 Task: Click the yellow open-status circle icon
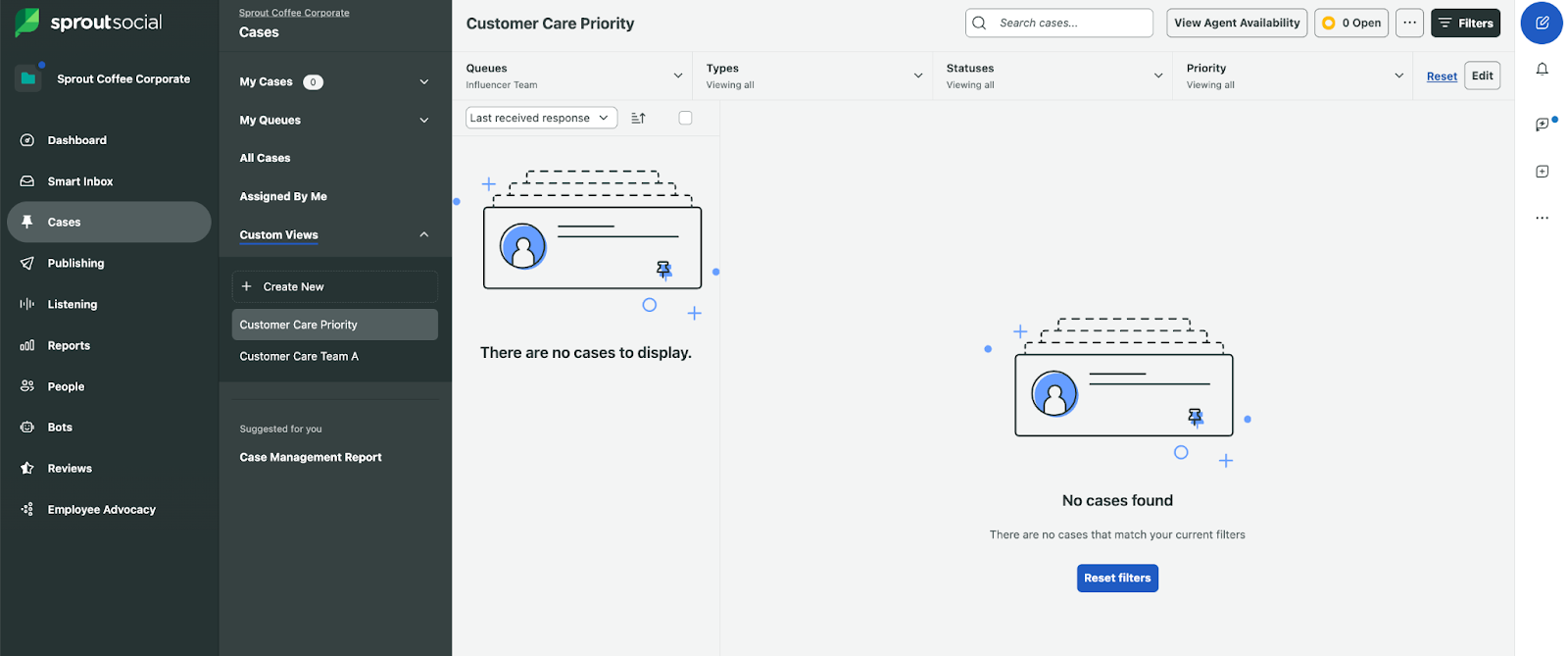click(x=1329, y=23)
